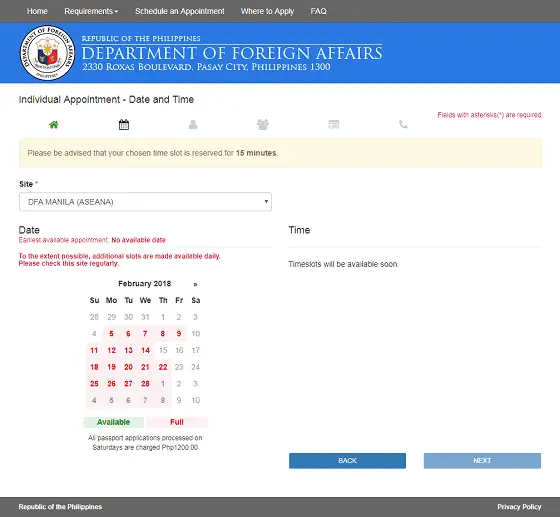Screen dimensions: 560x517
Task: Select February 27 on calendar
Action: (128, 384)
